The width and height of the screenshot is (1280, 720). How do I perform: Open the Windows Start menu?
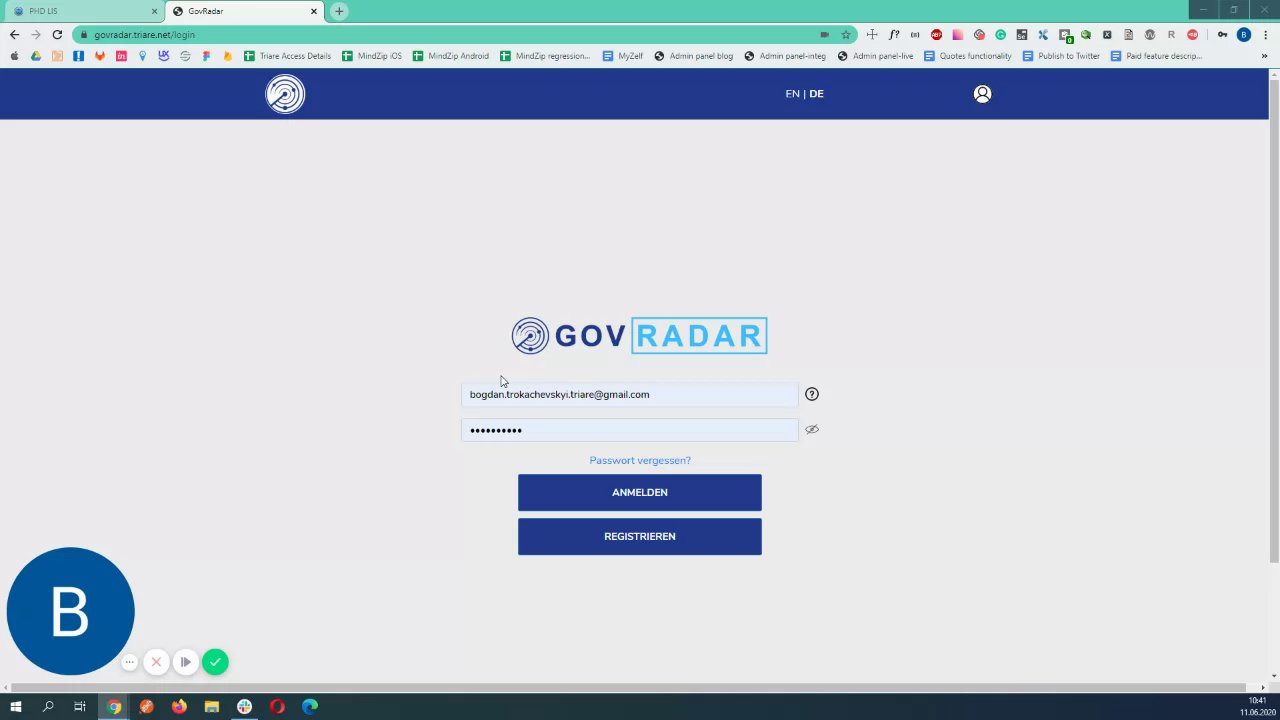15,707
